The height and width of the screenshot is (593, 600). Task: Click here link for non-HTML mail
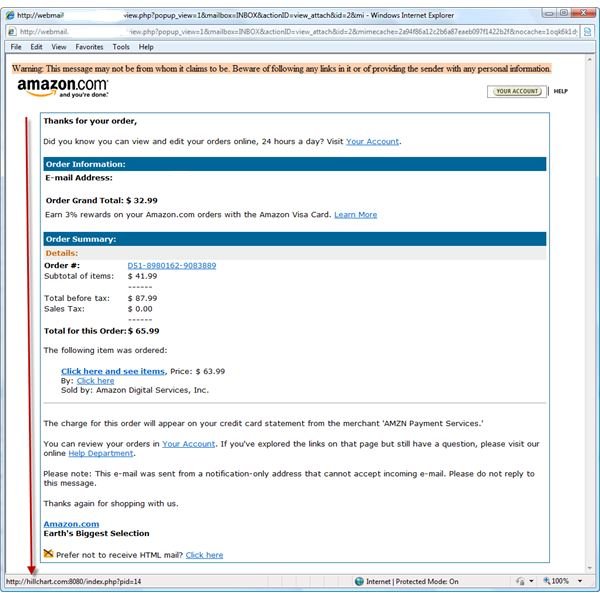204,555
